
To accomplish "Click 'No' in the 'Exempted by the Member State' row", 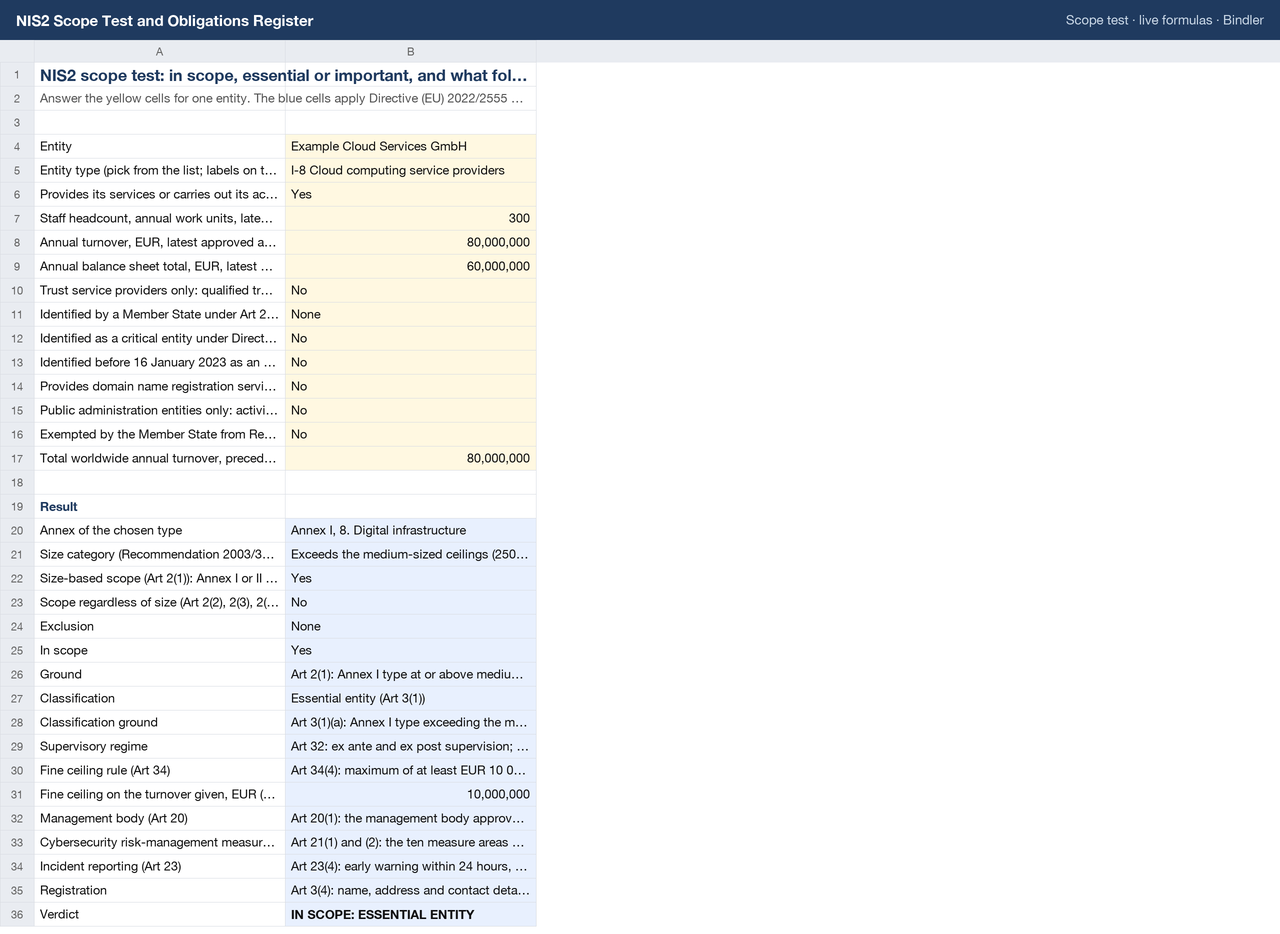I will [x=411, y=434].
